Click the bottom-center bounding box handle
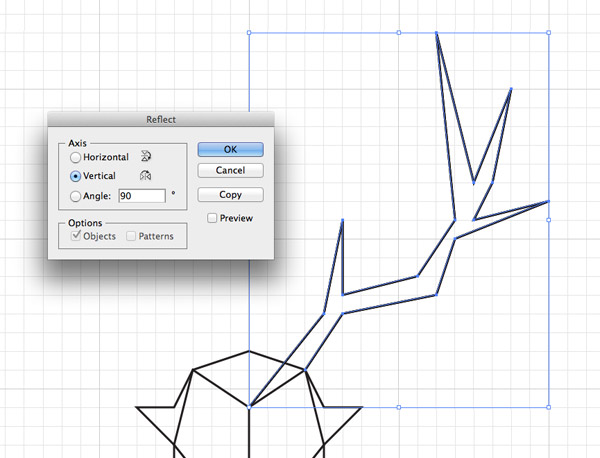The image size is (600, 458). 399,407
